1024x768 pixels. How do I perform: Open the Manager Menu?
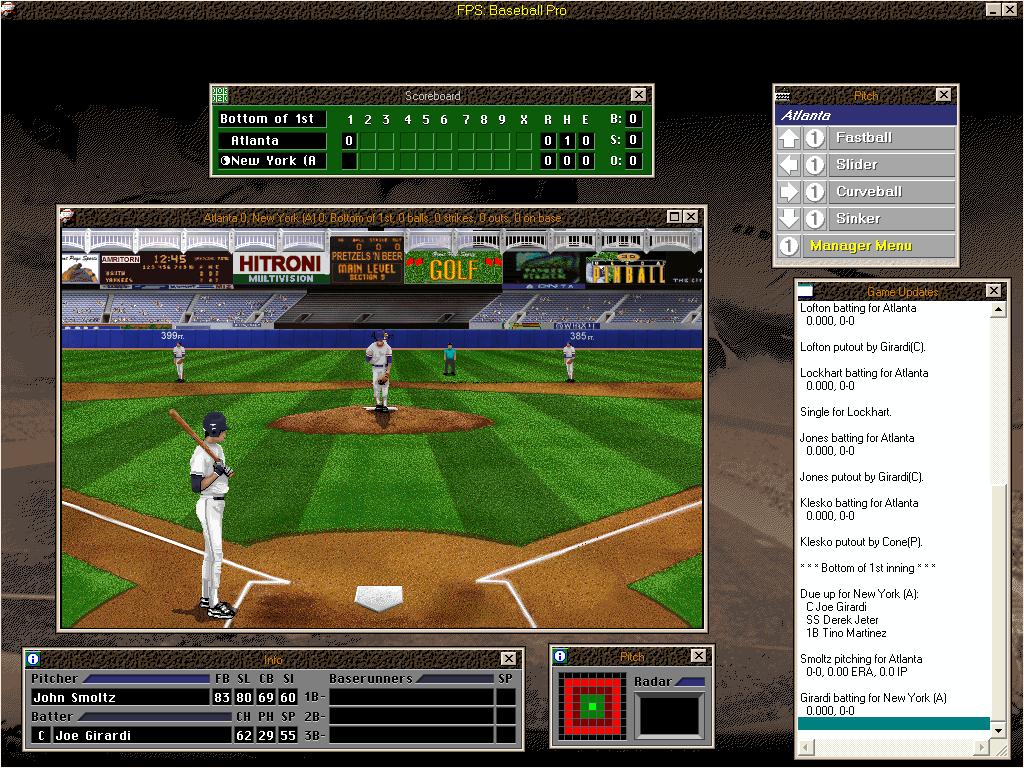[878, 246]
